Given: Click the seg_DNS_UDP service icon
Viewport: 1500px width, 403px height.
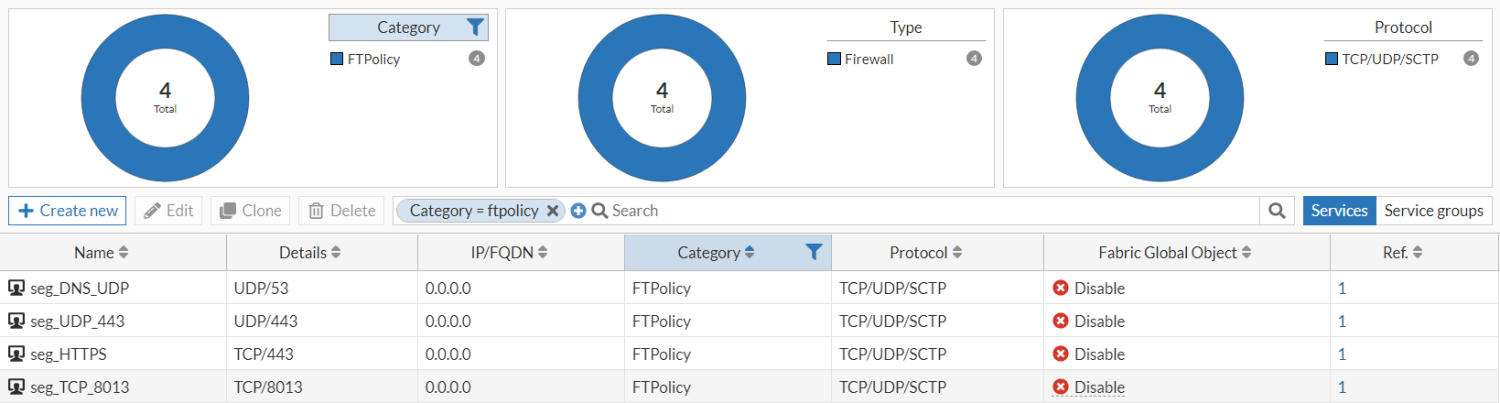Looking at the screenshot, I should tap(16, 289).
